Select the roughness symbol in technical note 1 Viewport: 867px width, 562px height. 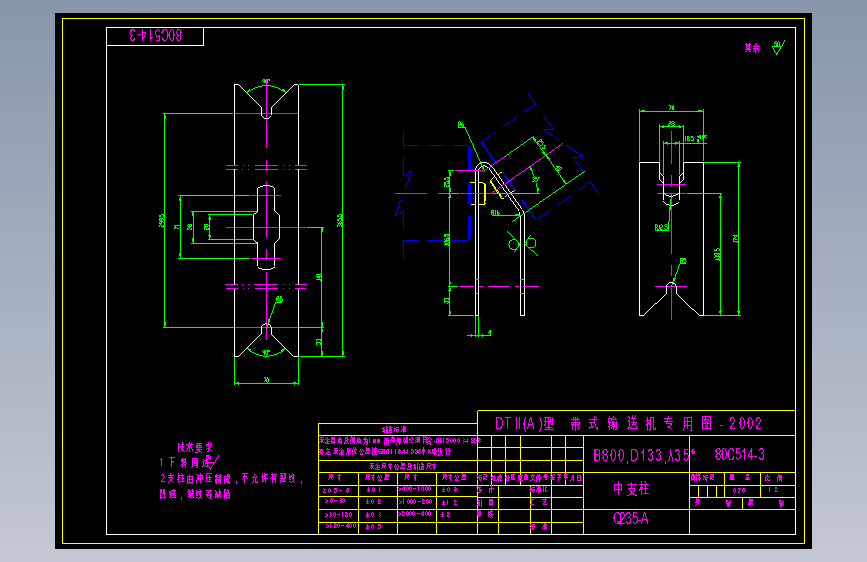[212, 462]
